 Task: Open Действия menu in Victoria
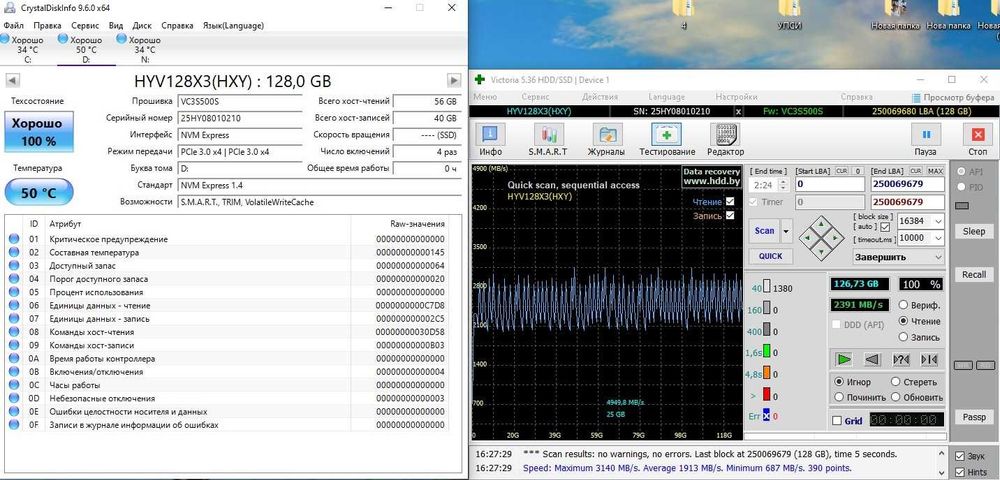pyautogui.click(x=599, y=97)
